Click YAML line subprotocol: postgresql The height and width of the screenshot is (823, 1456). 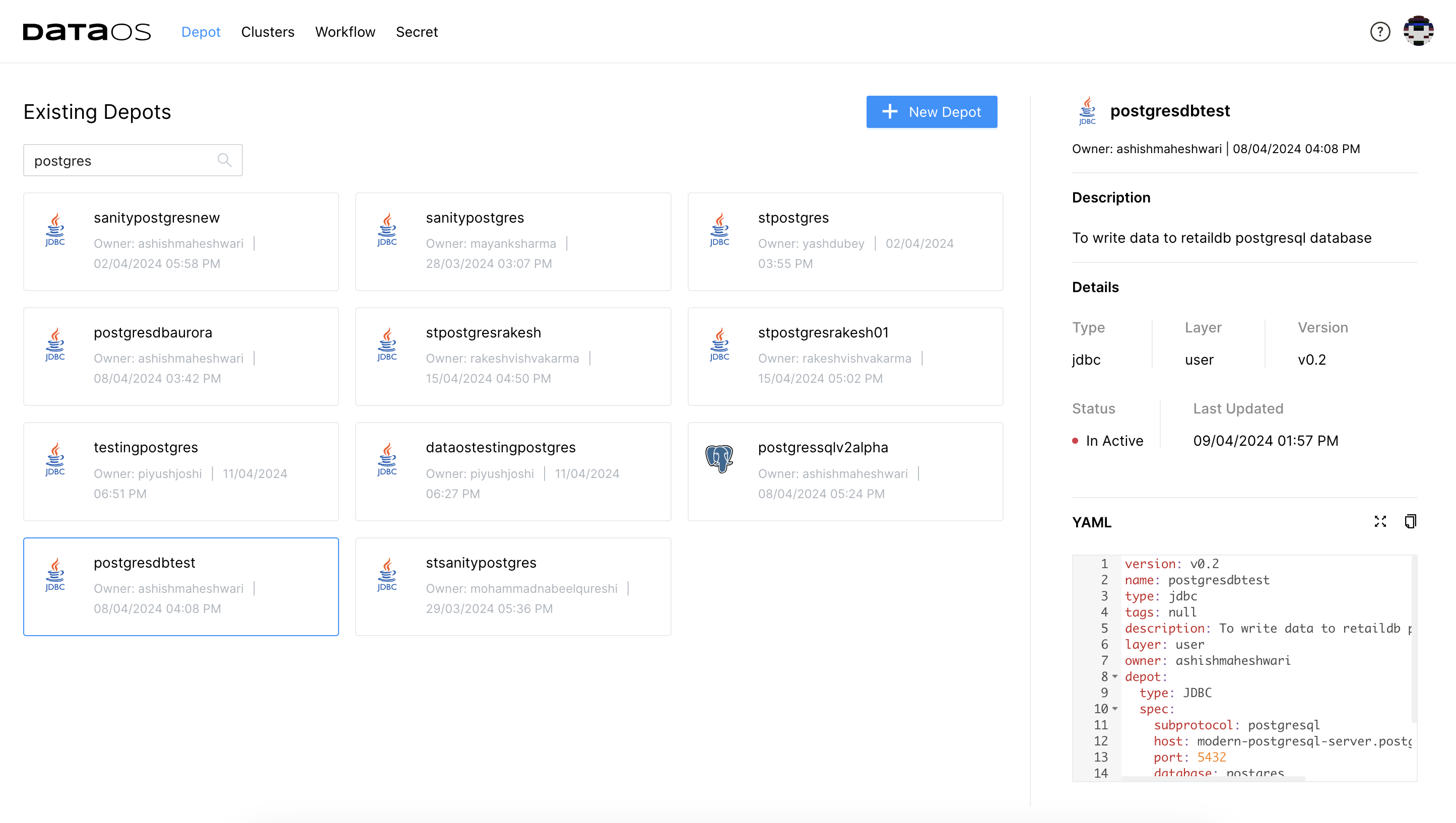(x=1236, y=725)
